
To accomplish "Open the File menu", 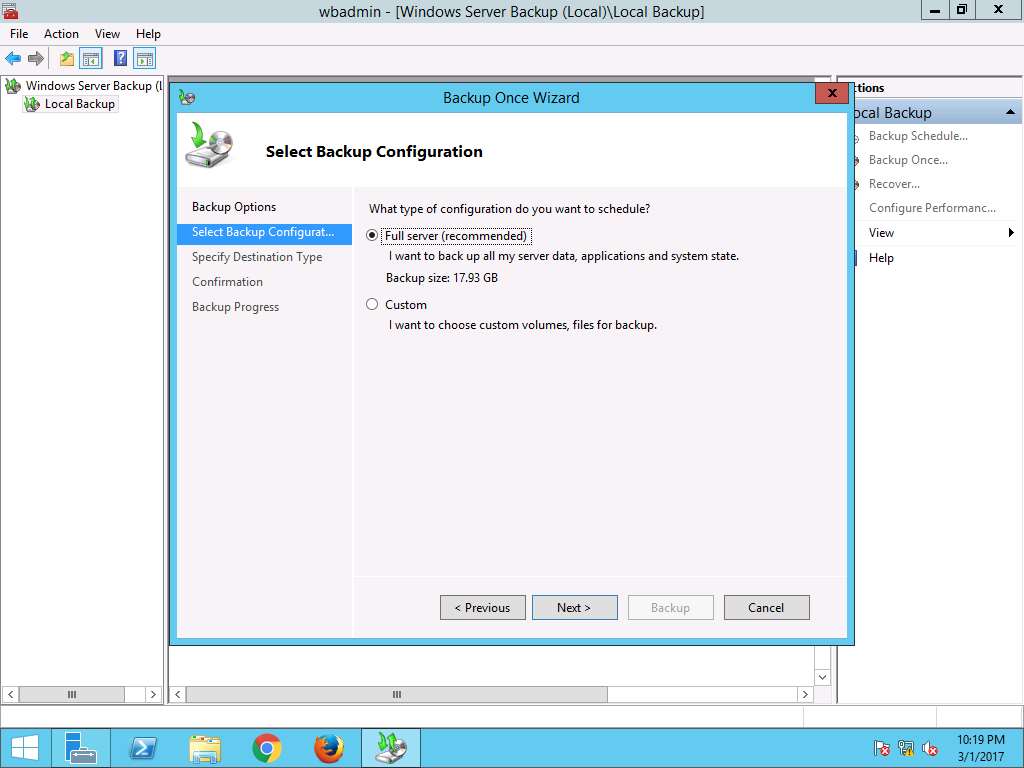I will coord(19,34).
